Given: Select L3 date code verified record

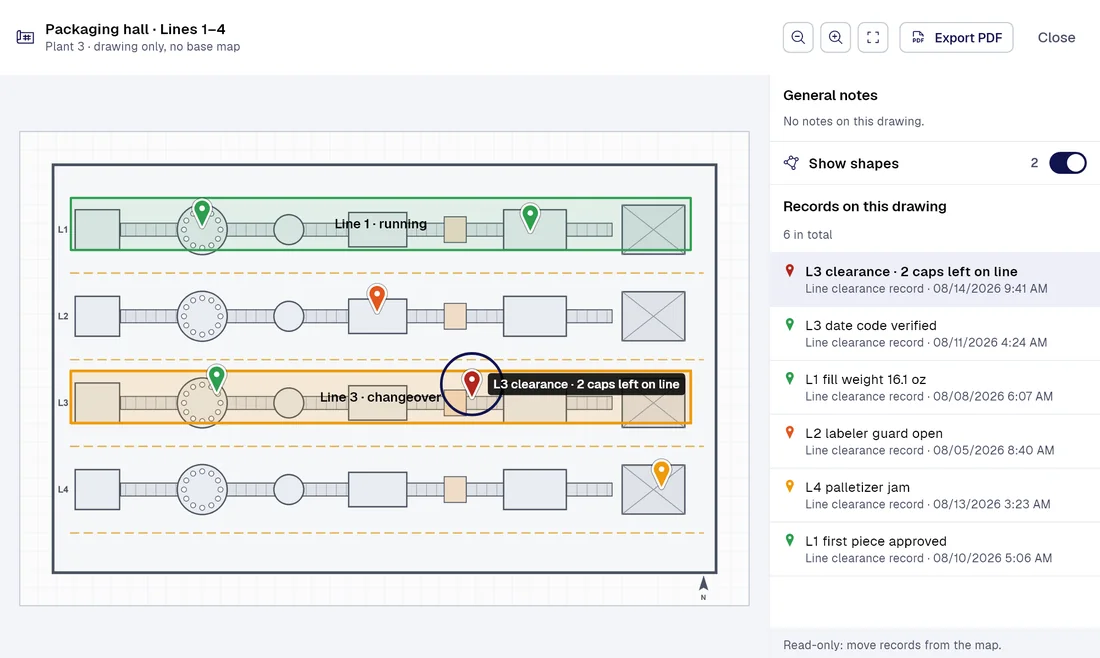Looking at the screenshot, I should [934, 333].
